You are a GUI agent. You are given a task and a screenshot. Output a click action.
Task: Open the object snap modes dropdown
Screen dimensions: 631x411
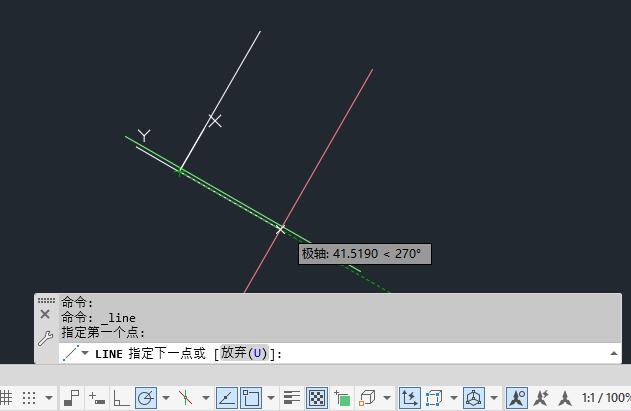pyautogui.click(x=271, y=398)
